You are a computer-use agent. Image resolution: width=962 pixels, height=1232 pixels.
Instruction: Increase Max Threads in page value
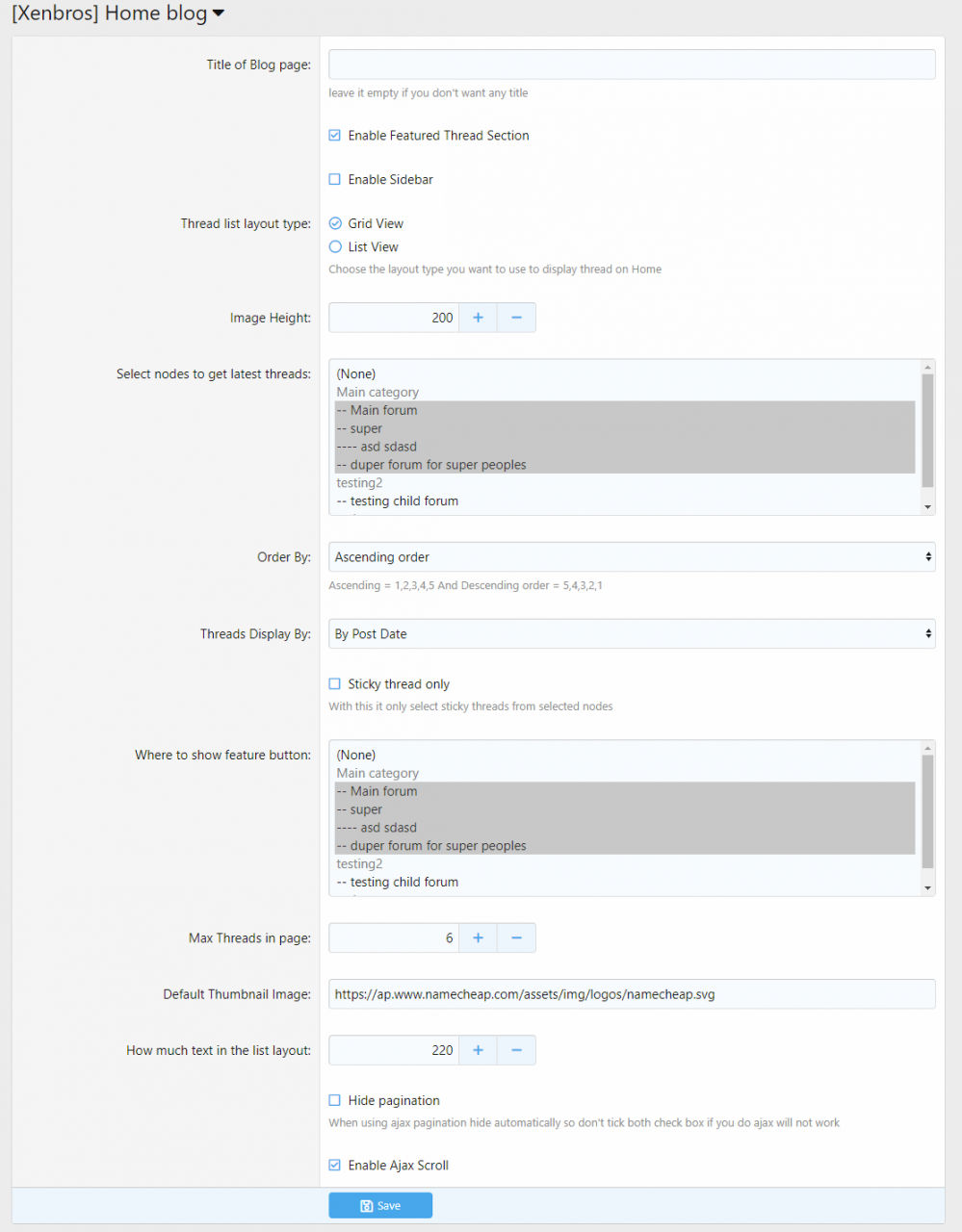click(478, 937)
